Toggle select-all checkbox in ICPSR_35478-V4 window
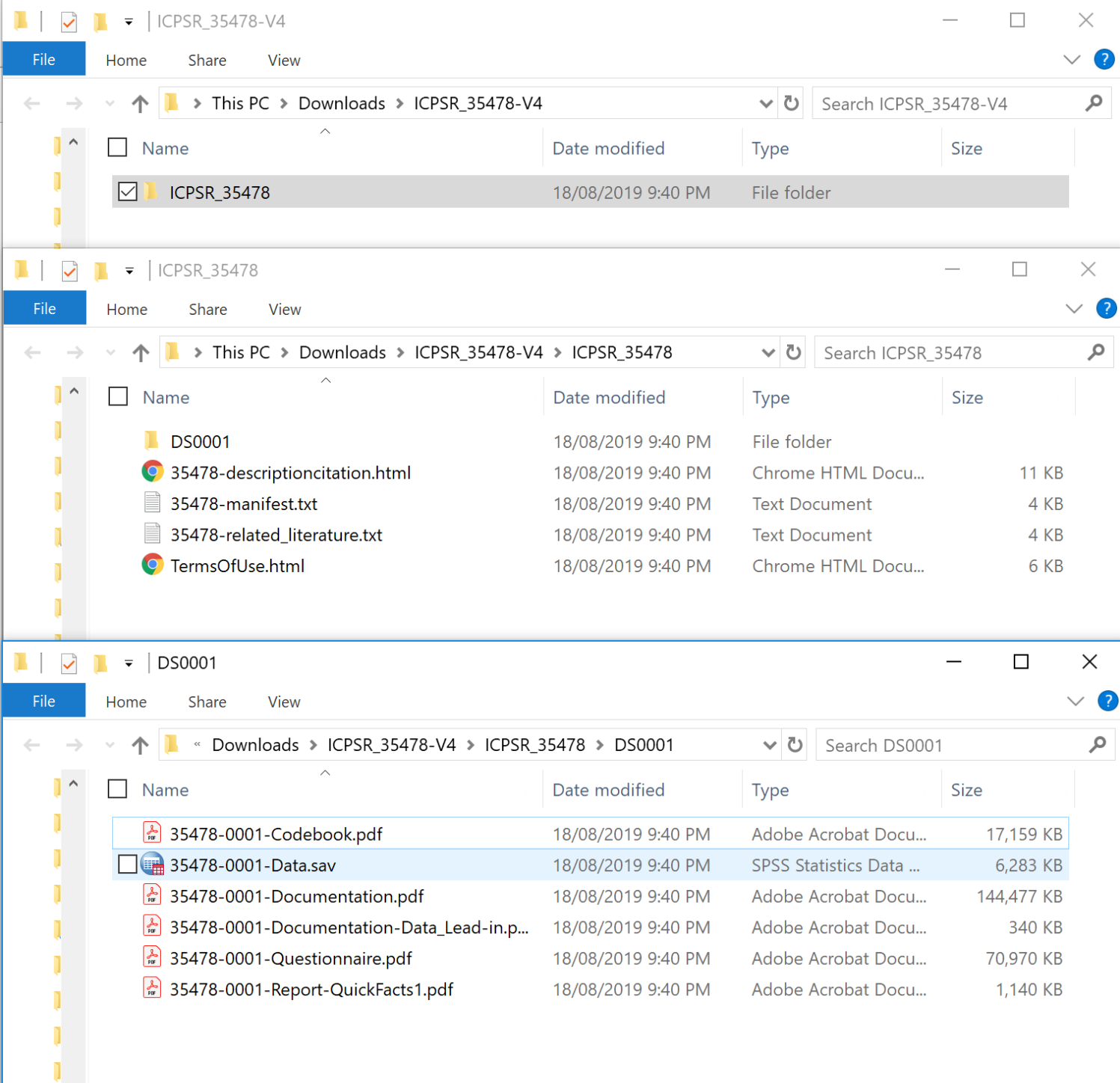The height and width of the screenshot is (1083, 1120). click(117, 147)
